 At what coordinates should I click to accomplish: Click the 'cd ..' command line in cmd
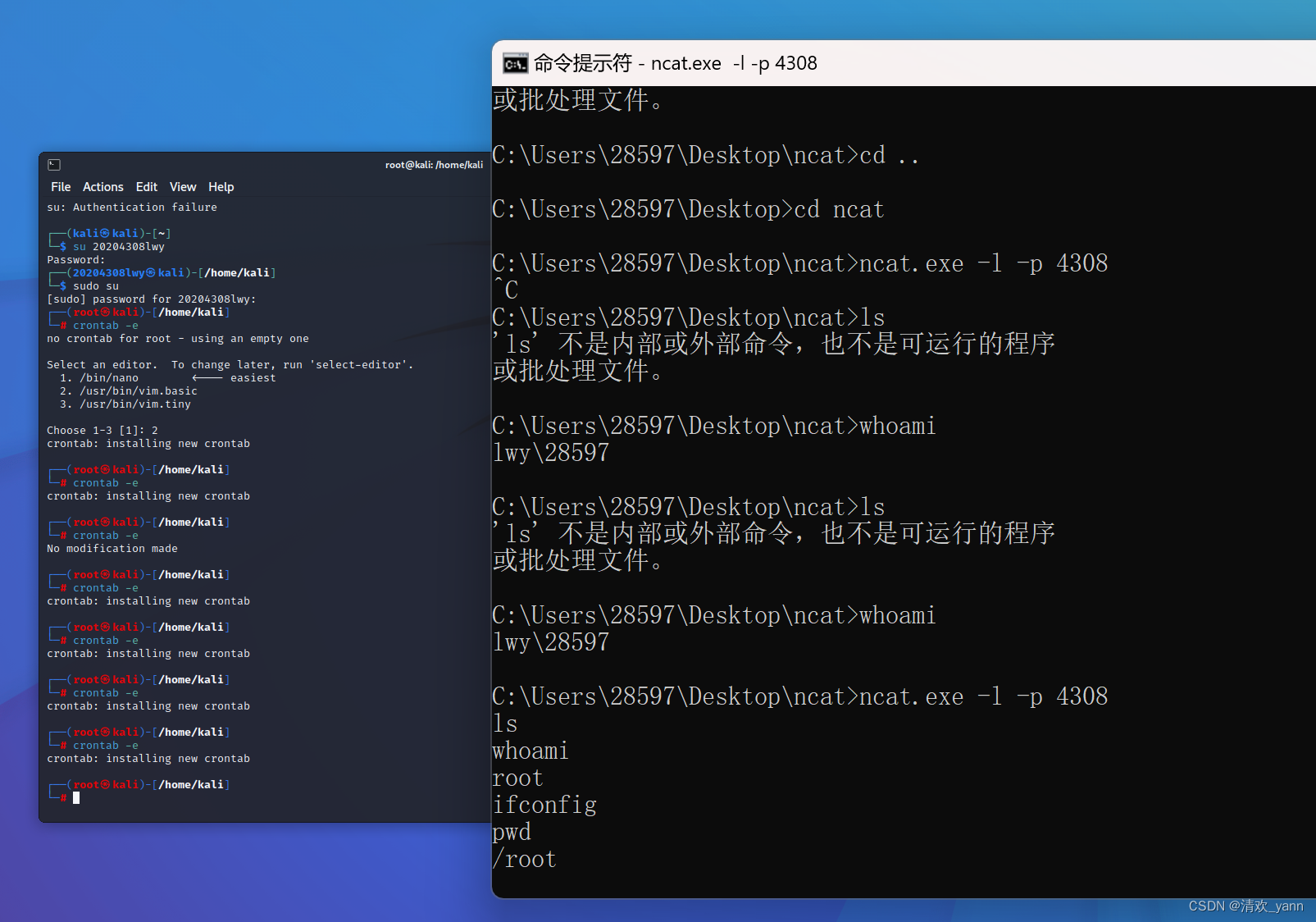705,155
